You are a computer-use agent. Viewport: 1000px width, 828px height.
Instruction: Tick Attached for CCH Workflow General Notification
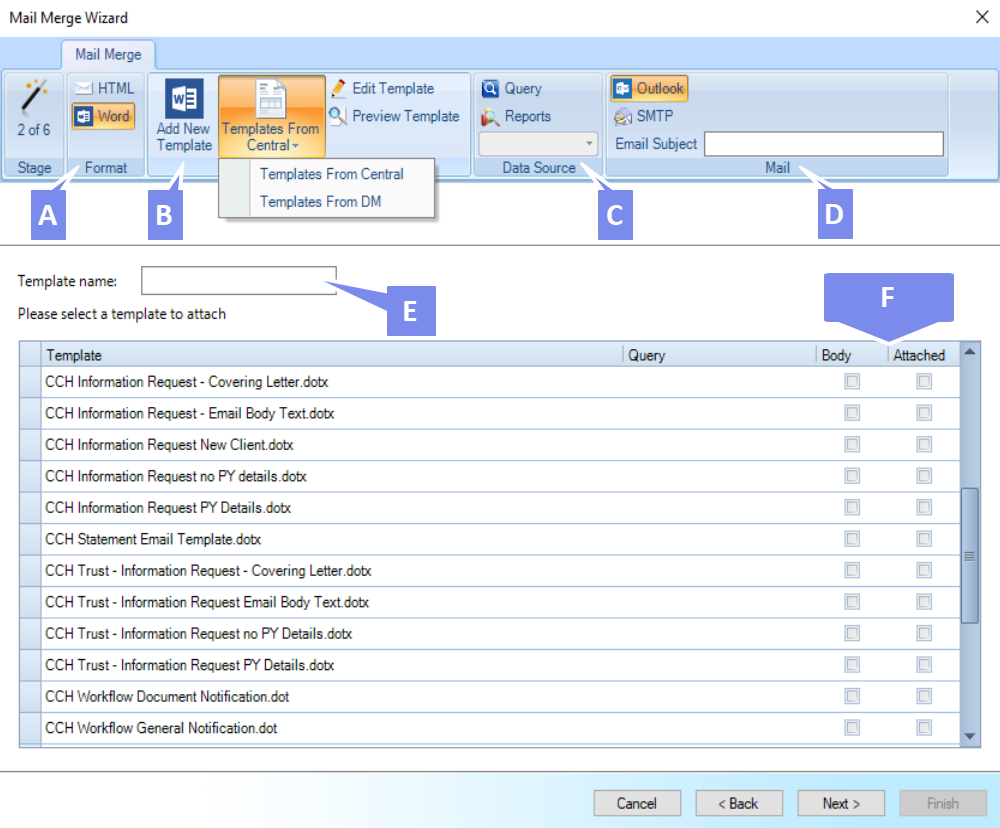point(924,727)
